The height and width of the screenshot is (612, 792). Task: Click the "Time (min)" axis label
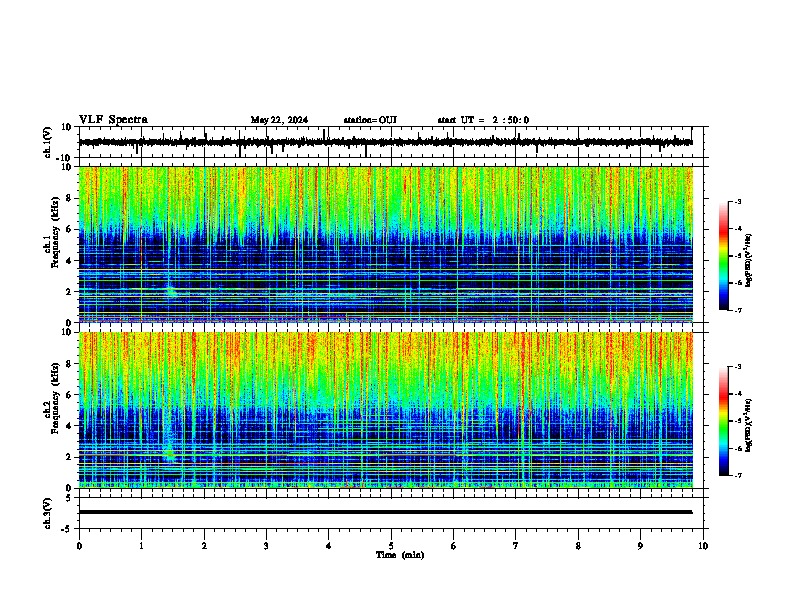click(x=400, y=555)
